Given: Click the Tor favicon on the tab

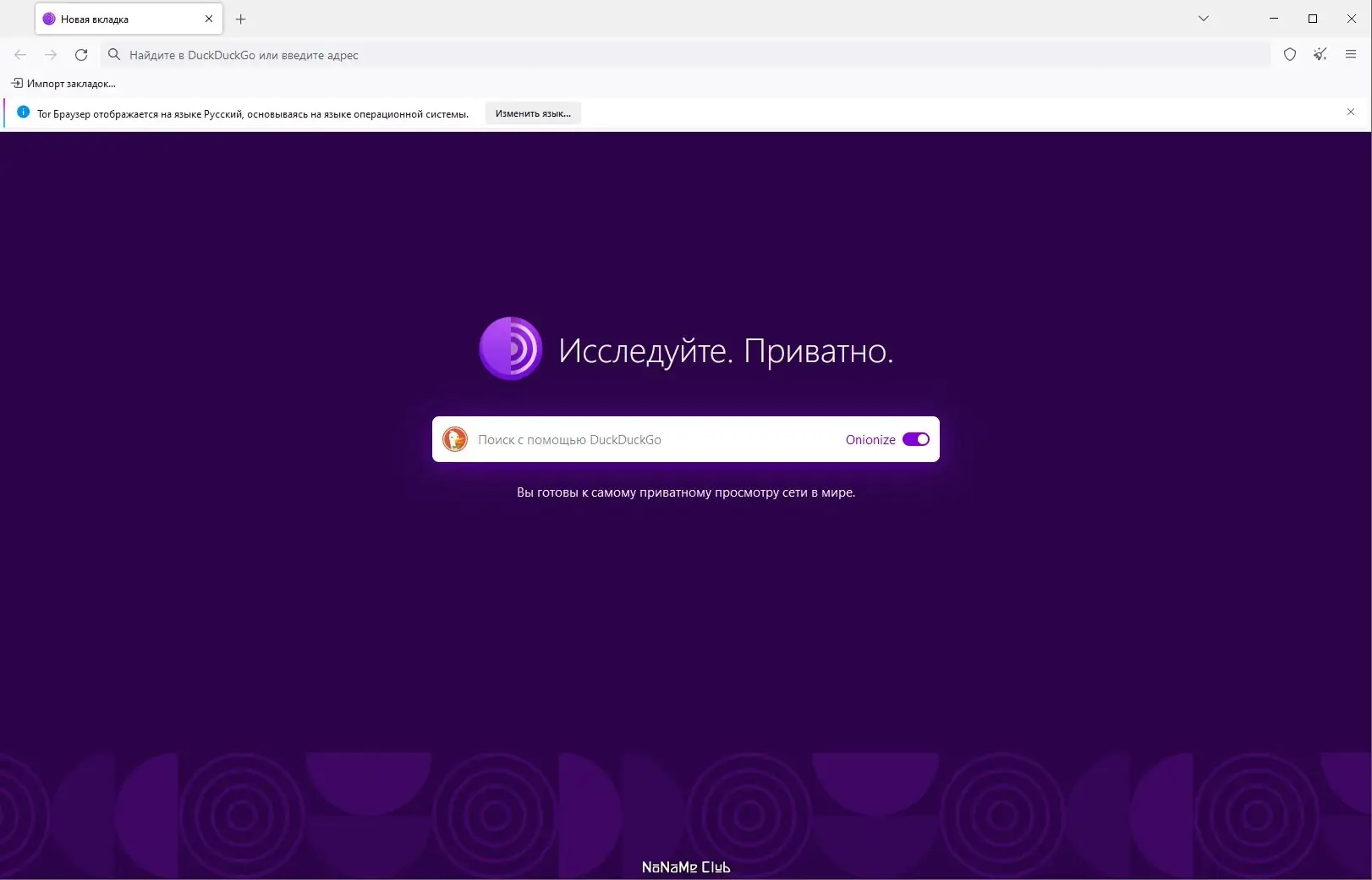Looking at the screenshot, I should click(49, 19).
